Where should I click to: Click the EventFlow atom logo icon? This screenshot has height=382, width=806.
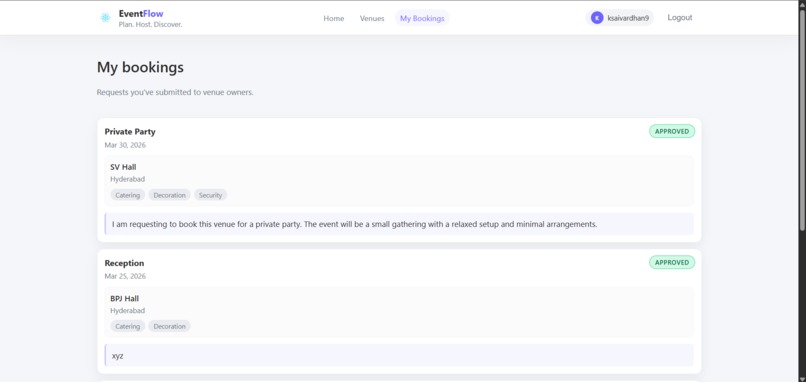click(x=105, y=18)
